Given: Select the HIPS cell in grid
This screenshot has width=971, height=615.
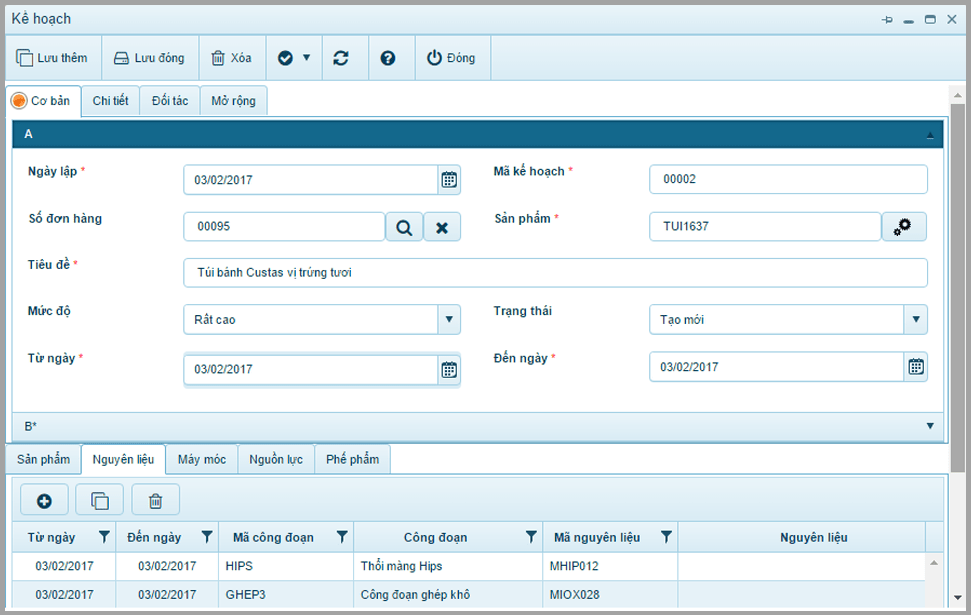Looking at the screenshot, I should [285, 566].
